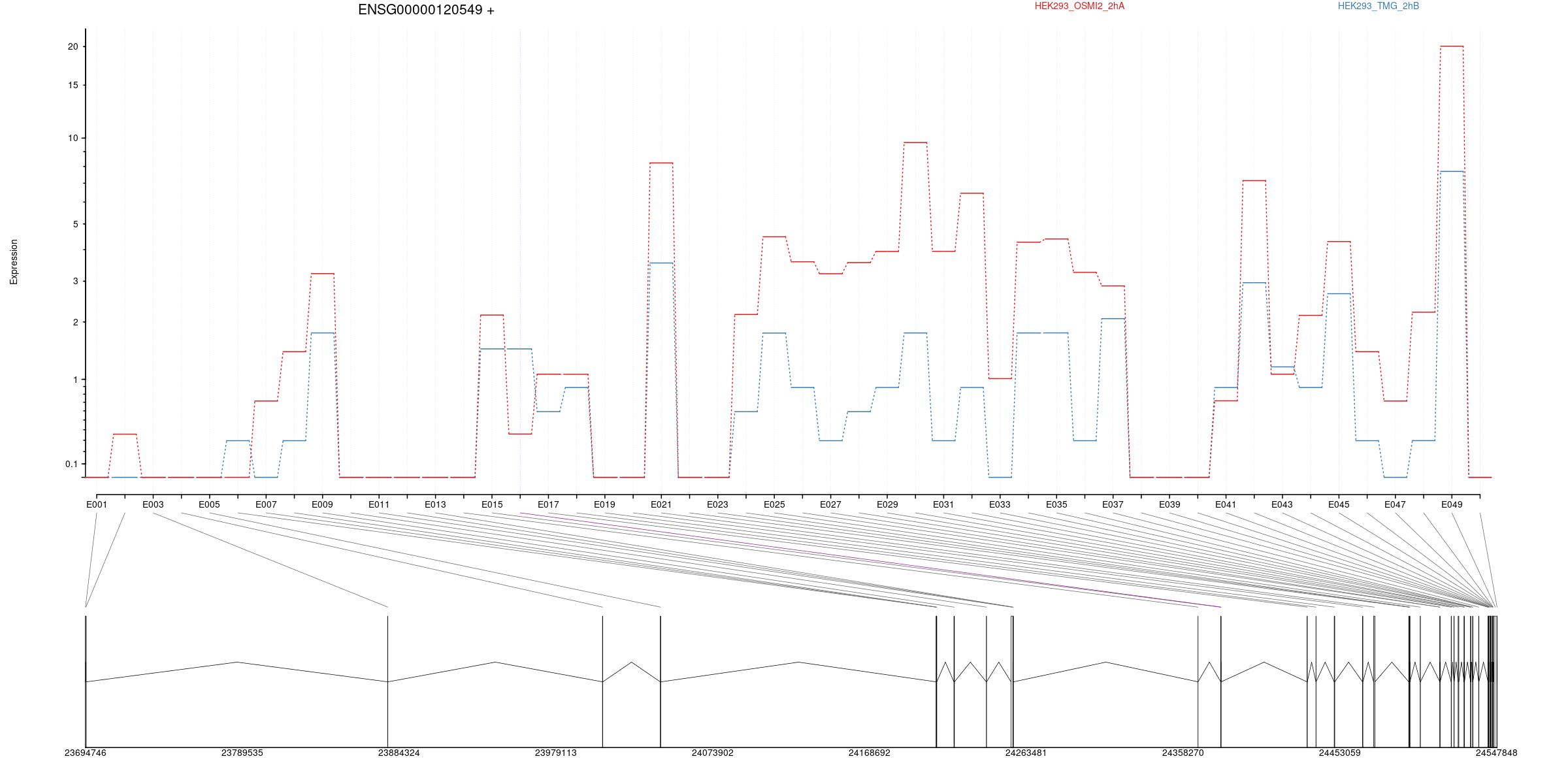Select the HEK293_OSMI2_2hA legend label
This screenshot has height=784, width=1568.
pyautogui.click(x=1079, y=6)
